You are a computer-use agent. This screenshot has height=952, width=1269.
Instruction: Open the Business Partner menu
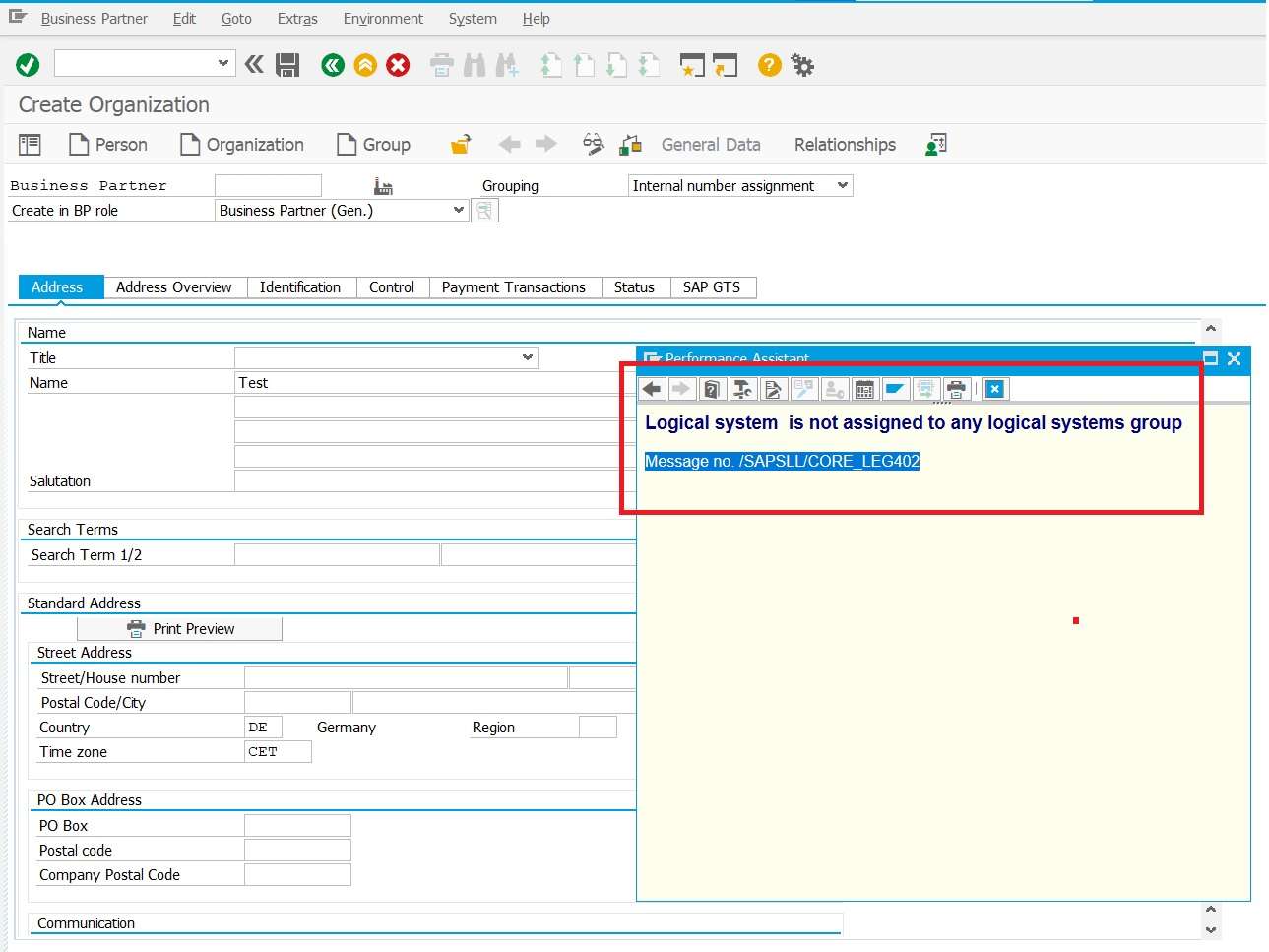click(95, 19)
